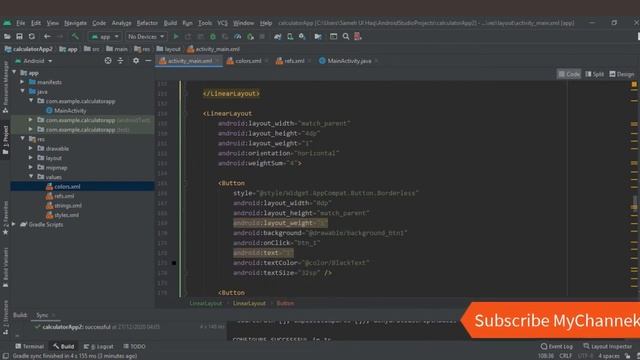Open the TODO tool window
The height and width of the screenshot is (360, 640).
134,347
